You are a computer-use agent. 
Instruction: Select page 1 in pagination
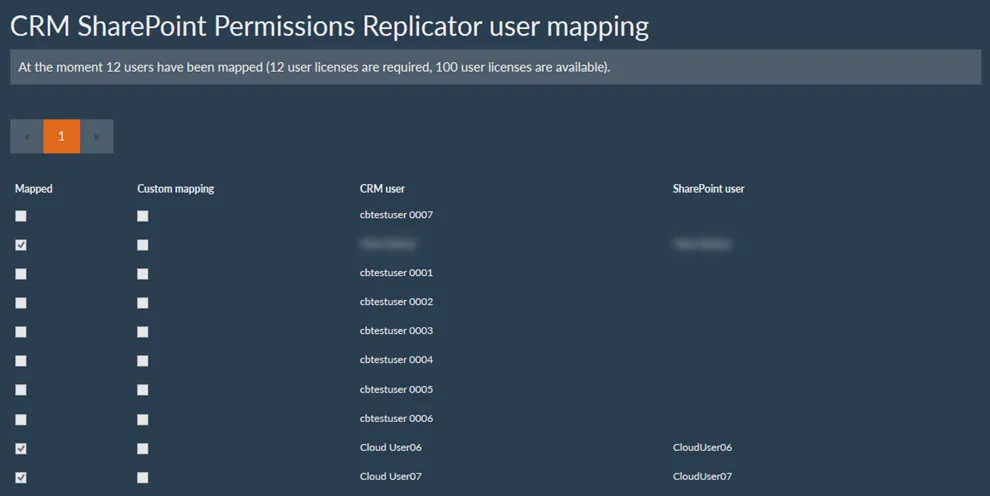[x=61, y=137]
